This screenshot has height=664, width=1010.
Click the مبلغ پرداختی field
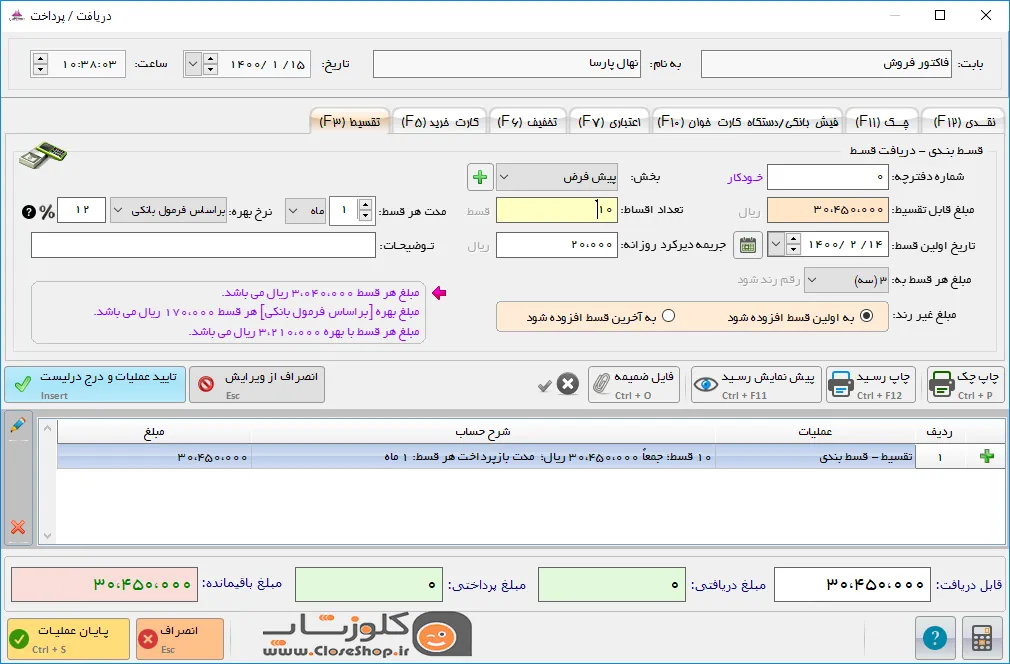pos(368,584)
